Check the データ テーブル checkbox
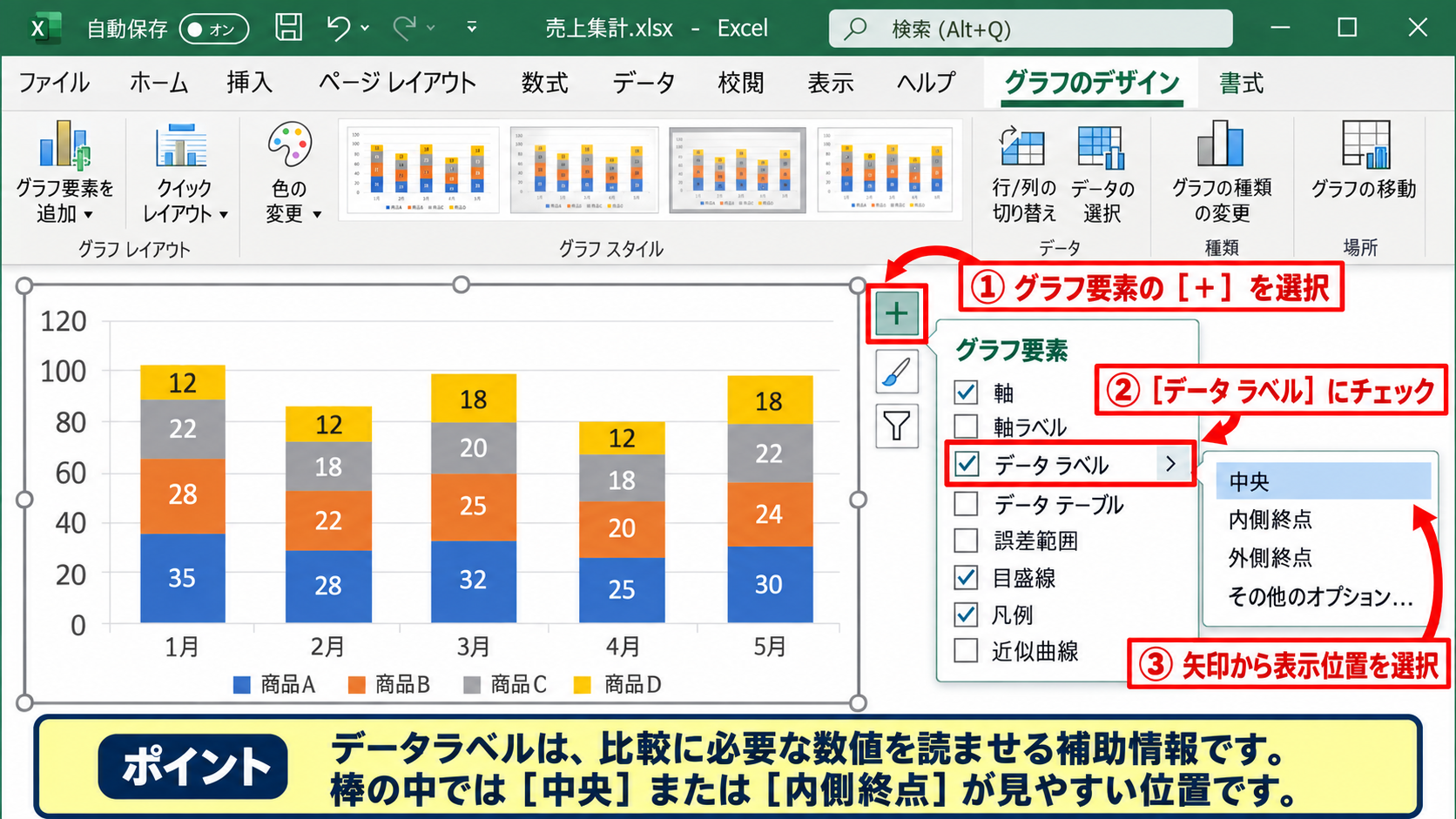Screen dimensions: 1456x819 tap(966, 504)
